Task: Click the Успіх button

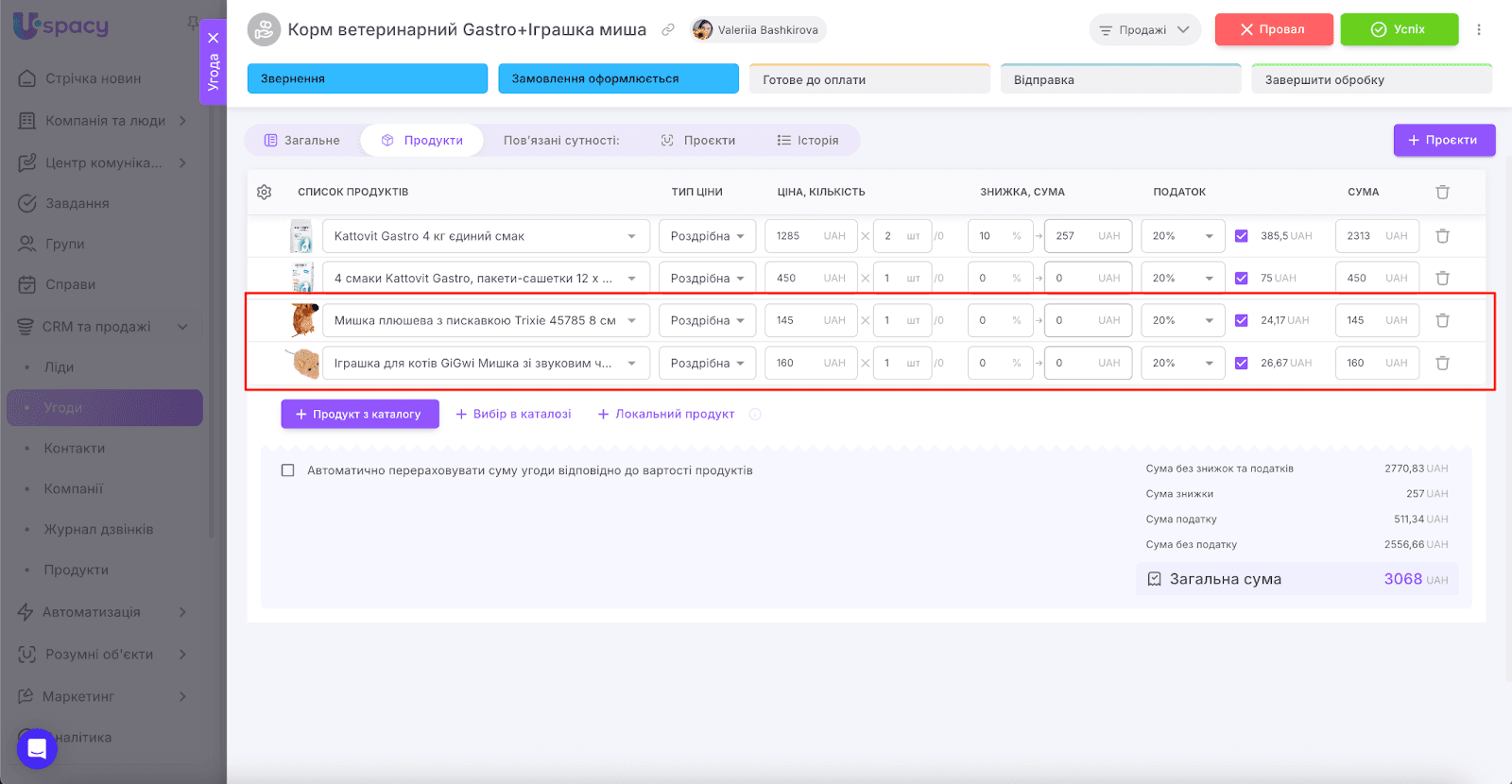Action: click(1399, 29)
